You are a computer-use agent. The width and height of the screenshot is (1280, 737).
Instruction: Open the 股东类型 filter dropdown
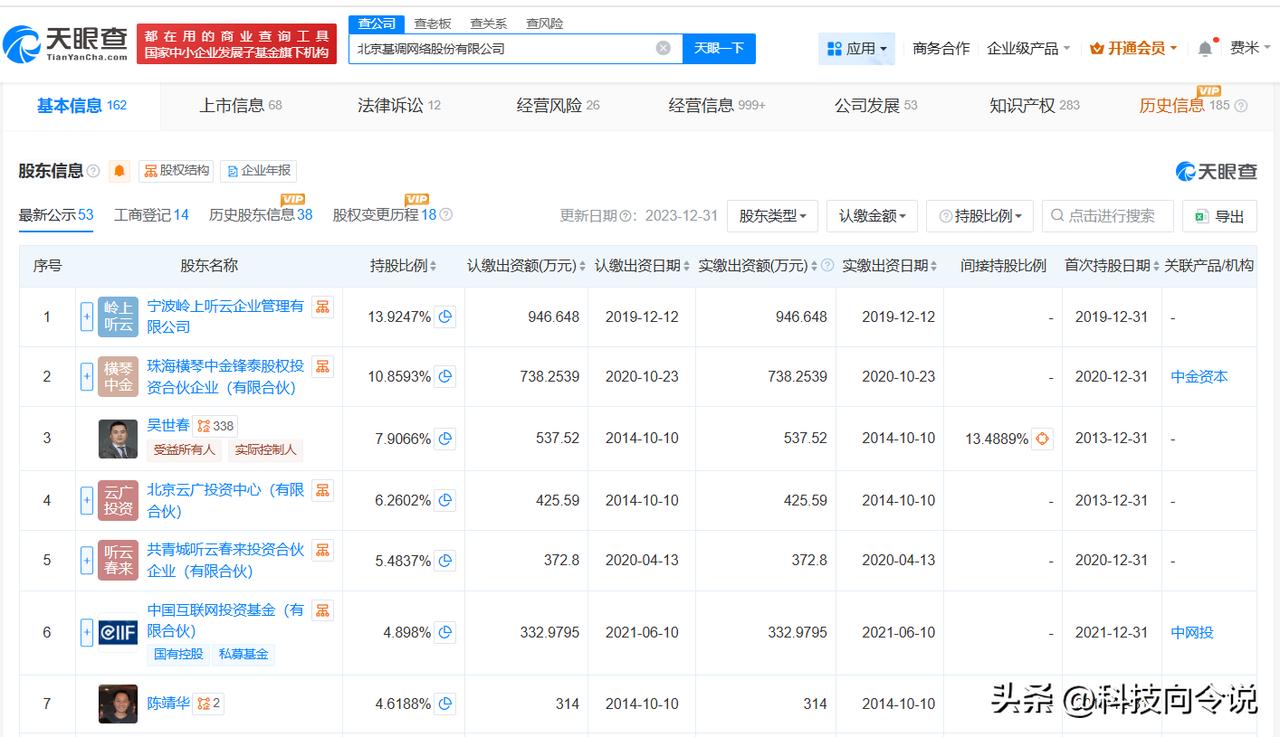pos(773,216)
